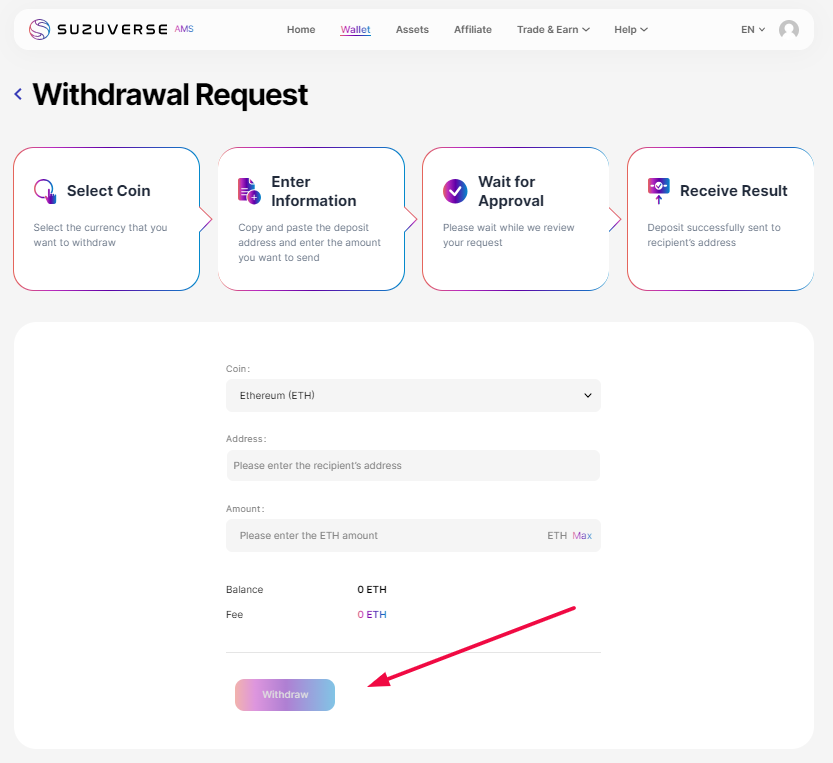Expand the Trade & Earn menu

553,30
